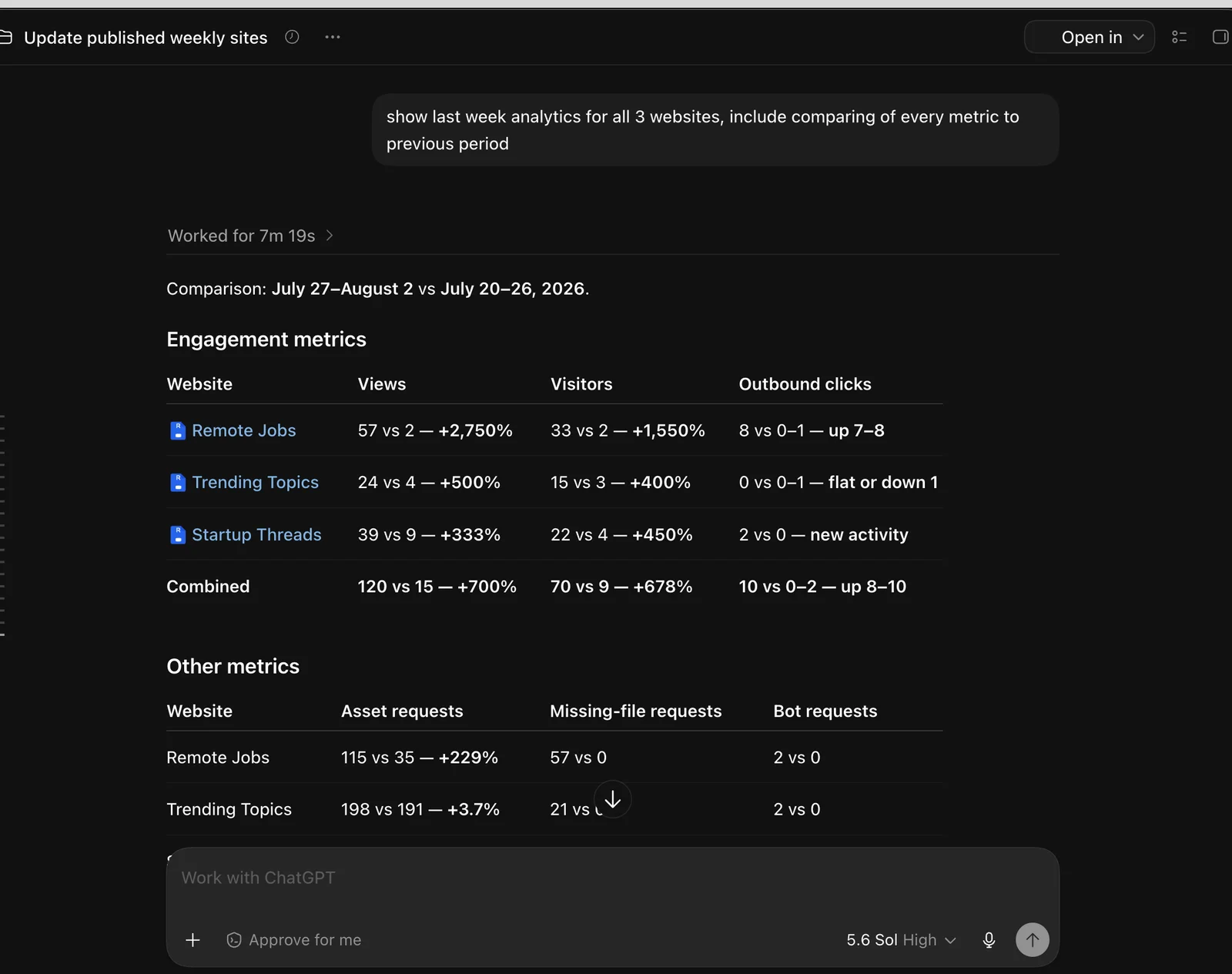1232x974 pixels.
Task: Open the Trending Topics site link
Action: tap(255, 482)
